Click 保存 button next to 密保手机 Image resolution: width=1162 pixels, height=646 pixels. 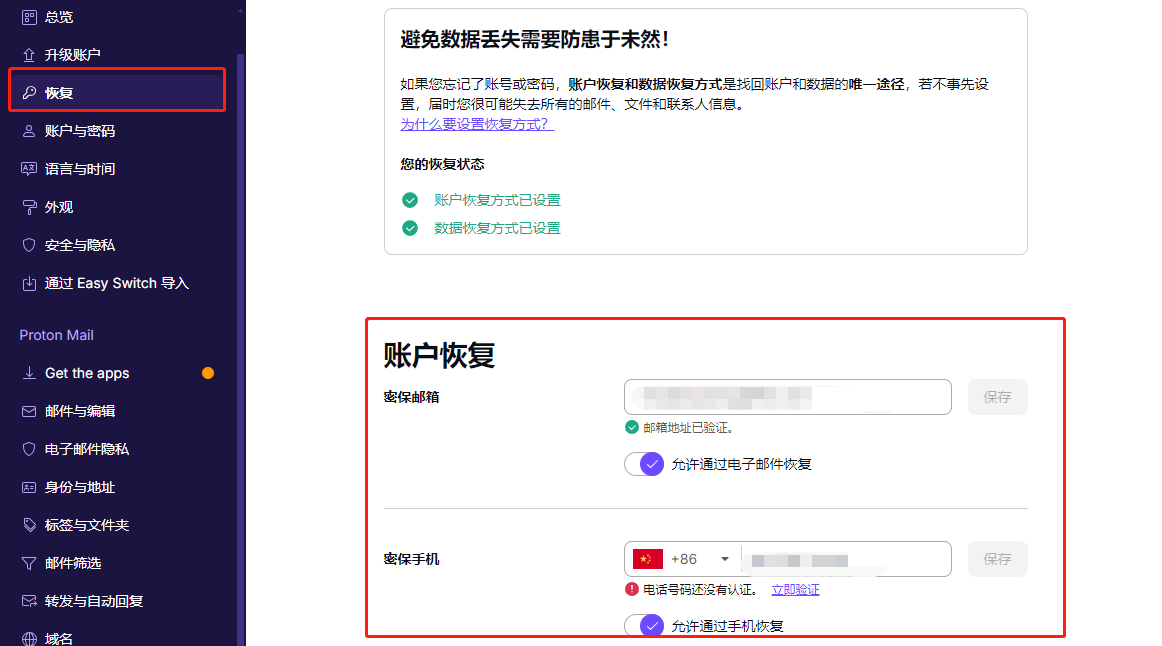coord(997,559)
